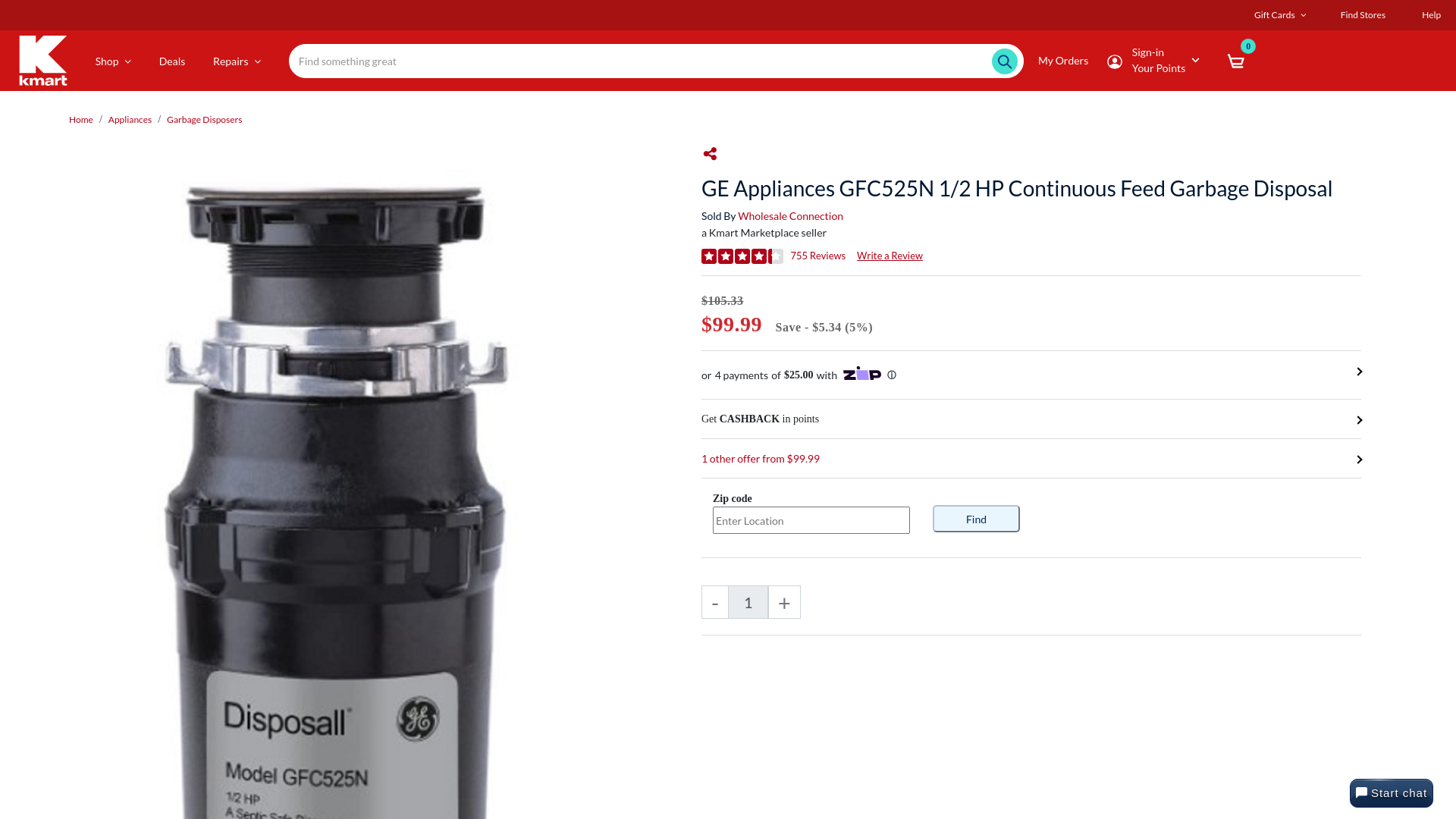Open the Gift Cards dropdown
Screen dimensions: 1456x819
(x=1280, y=15)
